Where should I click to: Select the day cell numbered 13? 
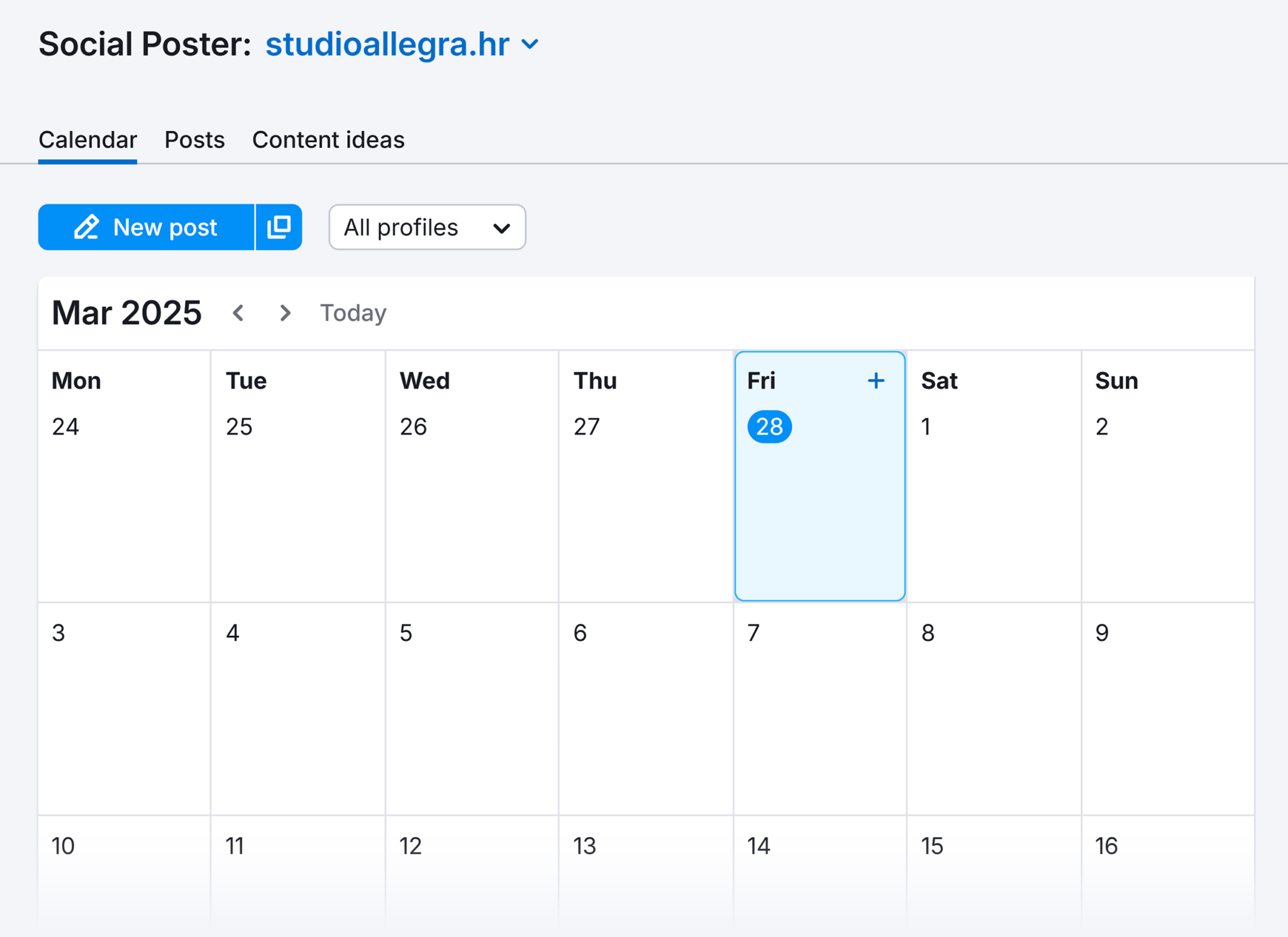point(646,874)
